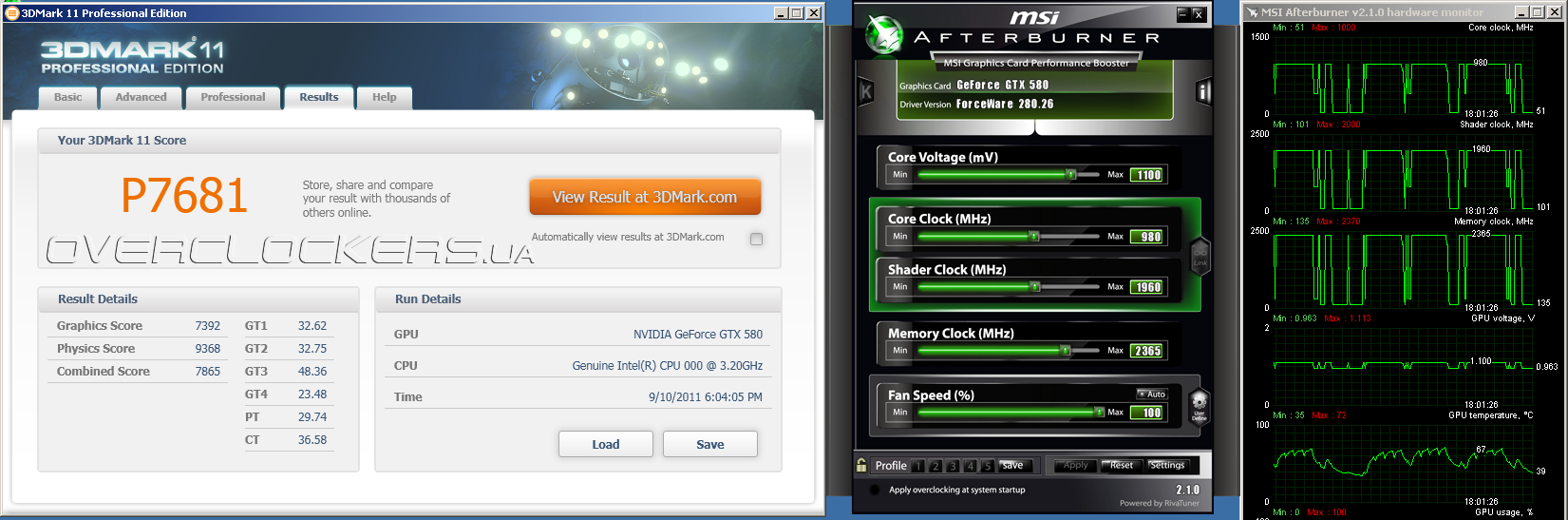Switch to the Basic tab
Image resolution: width=1568 pixels, height=520 pixels.
point(67,97)
